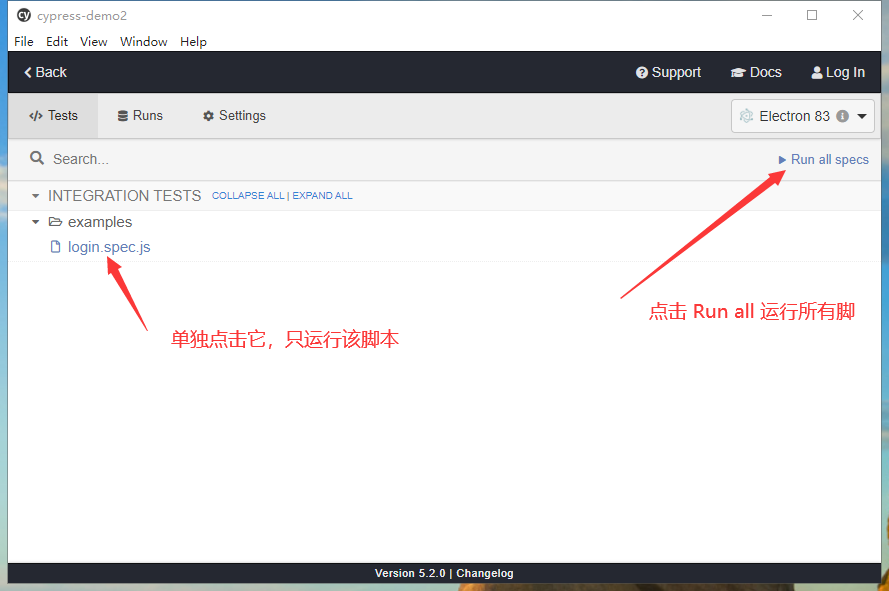Open the Support link
The height and width of the screenshot is (591, 889).
tap(668, 73)
